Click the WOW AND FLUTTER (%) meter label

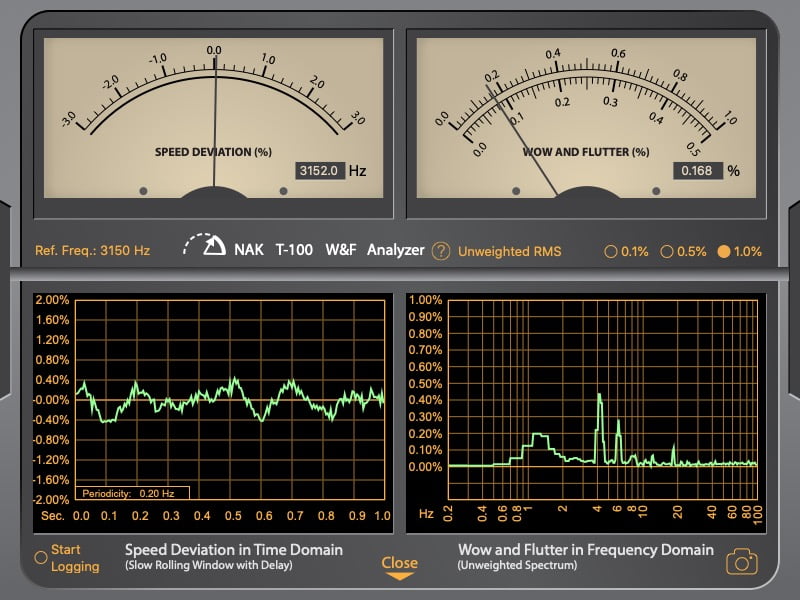586,152
